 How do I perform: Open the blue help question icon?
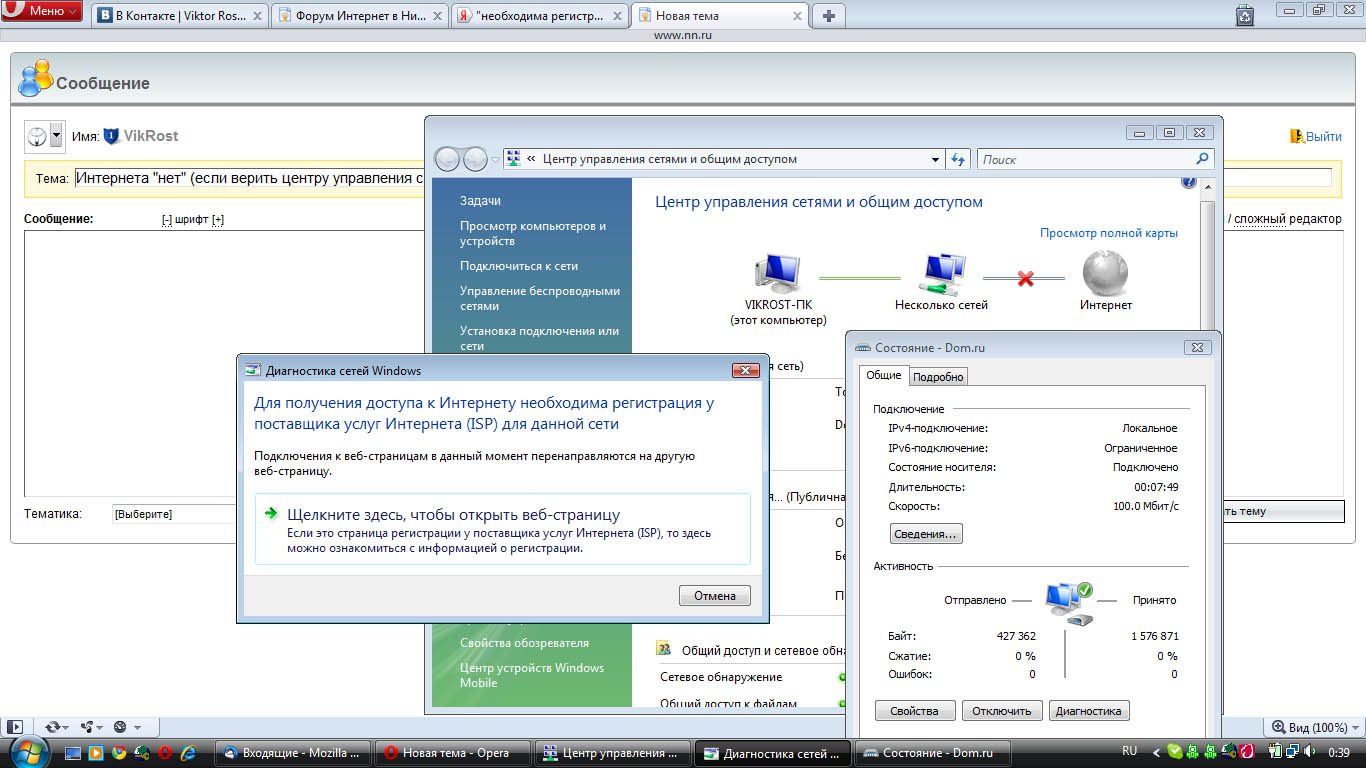1189,183
